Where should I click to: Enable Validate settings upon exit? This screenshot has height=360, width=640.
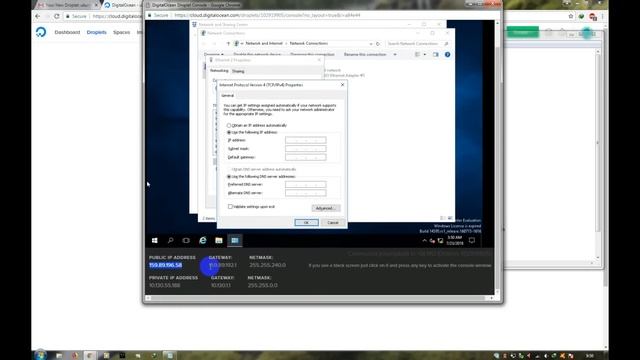pos(230,207)
